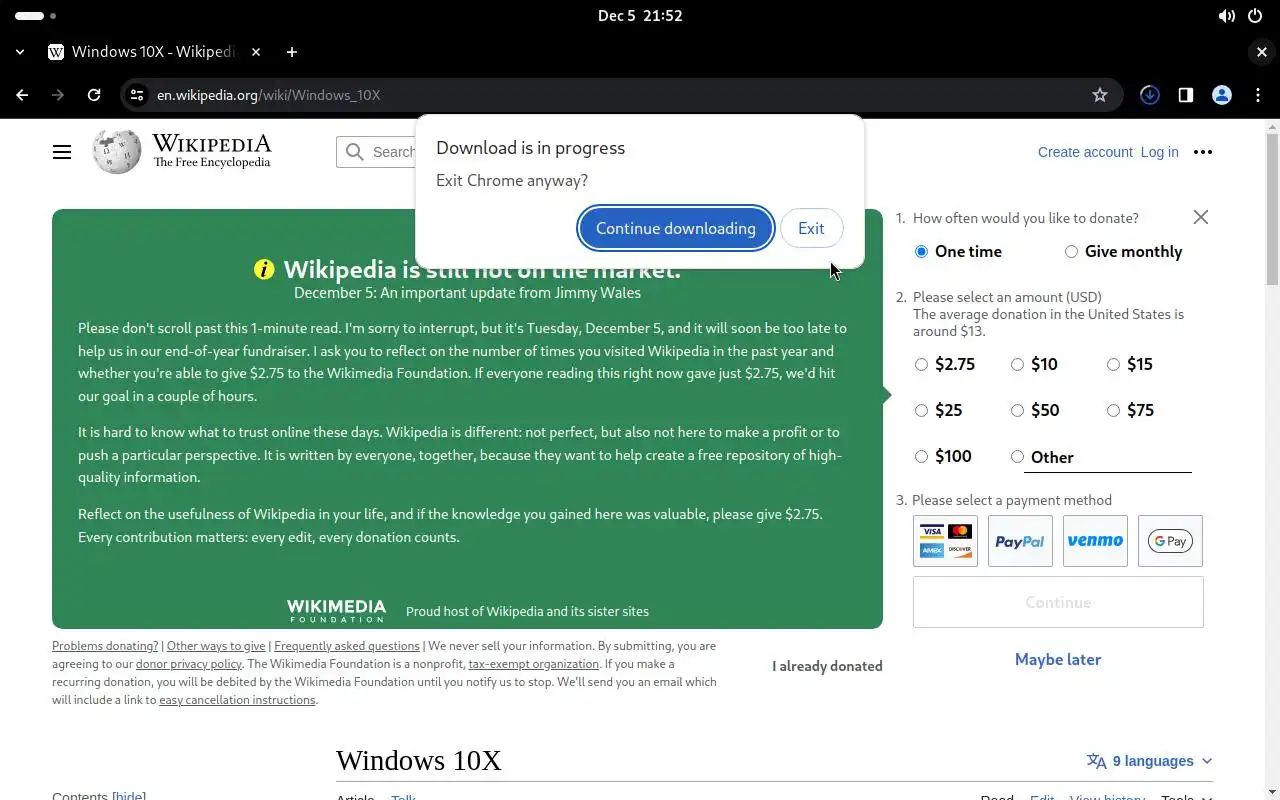Viewport: 1280px width, 800px height.
Task: Open easy cancellation instructions link
Action: 238,700
